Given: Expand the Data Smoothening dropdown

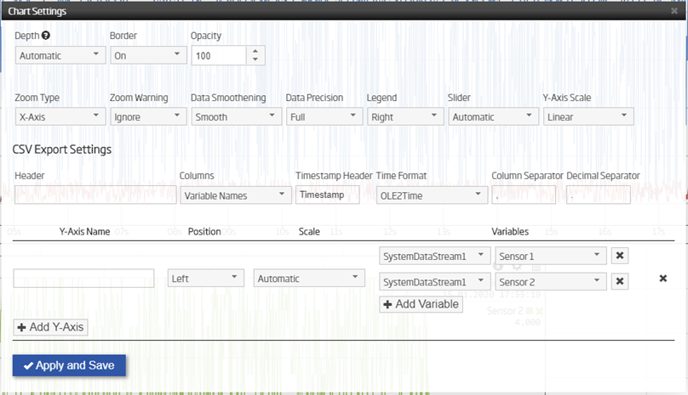Looking at the screenshot, I should point(236,117).
